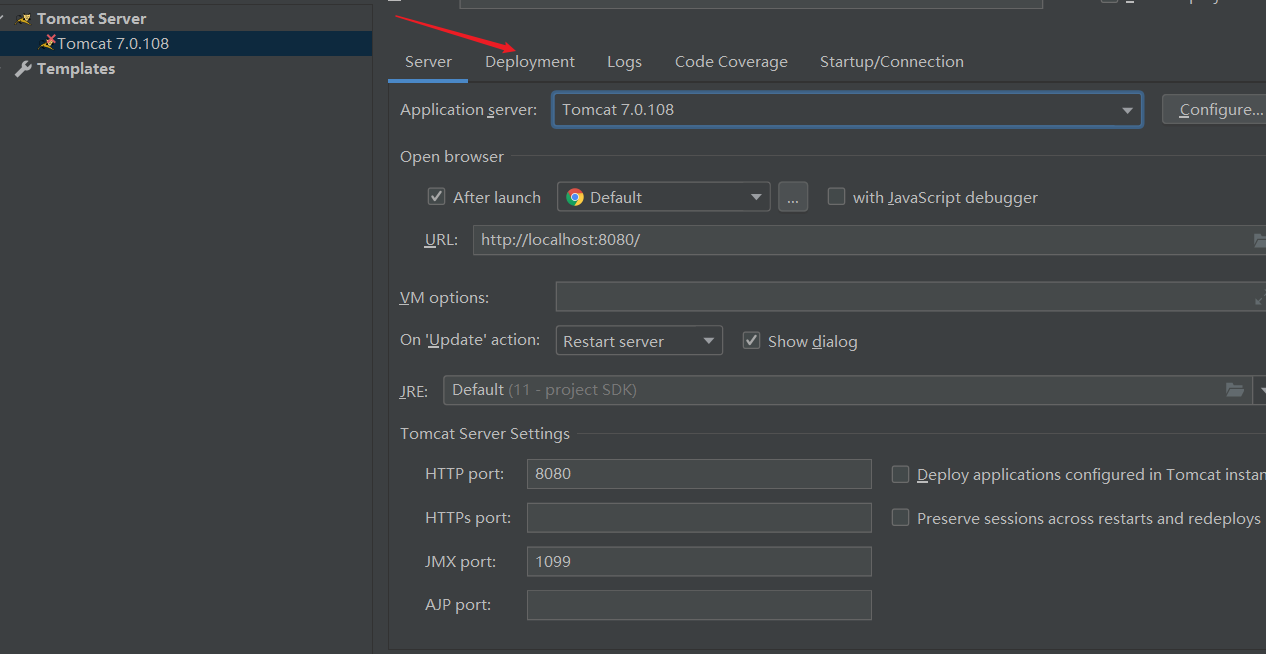This screenshot has height=654, width=1266.
Task: Open the On 'Update' action dropdown
Action: coord(639,341)
